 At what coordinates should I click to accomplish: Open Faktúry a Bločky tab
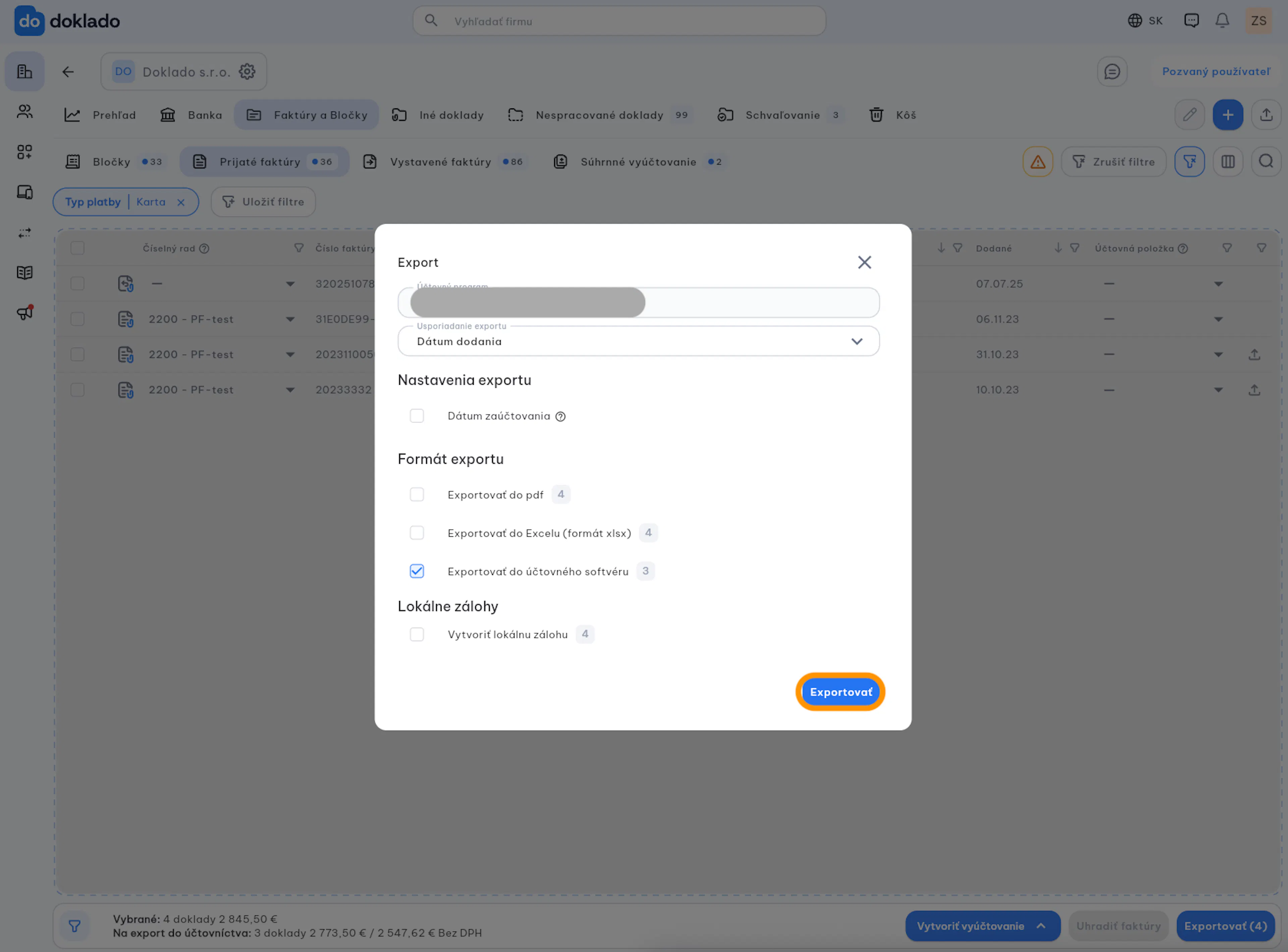coord(306,115)
